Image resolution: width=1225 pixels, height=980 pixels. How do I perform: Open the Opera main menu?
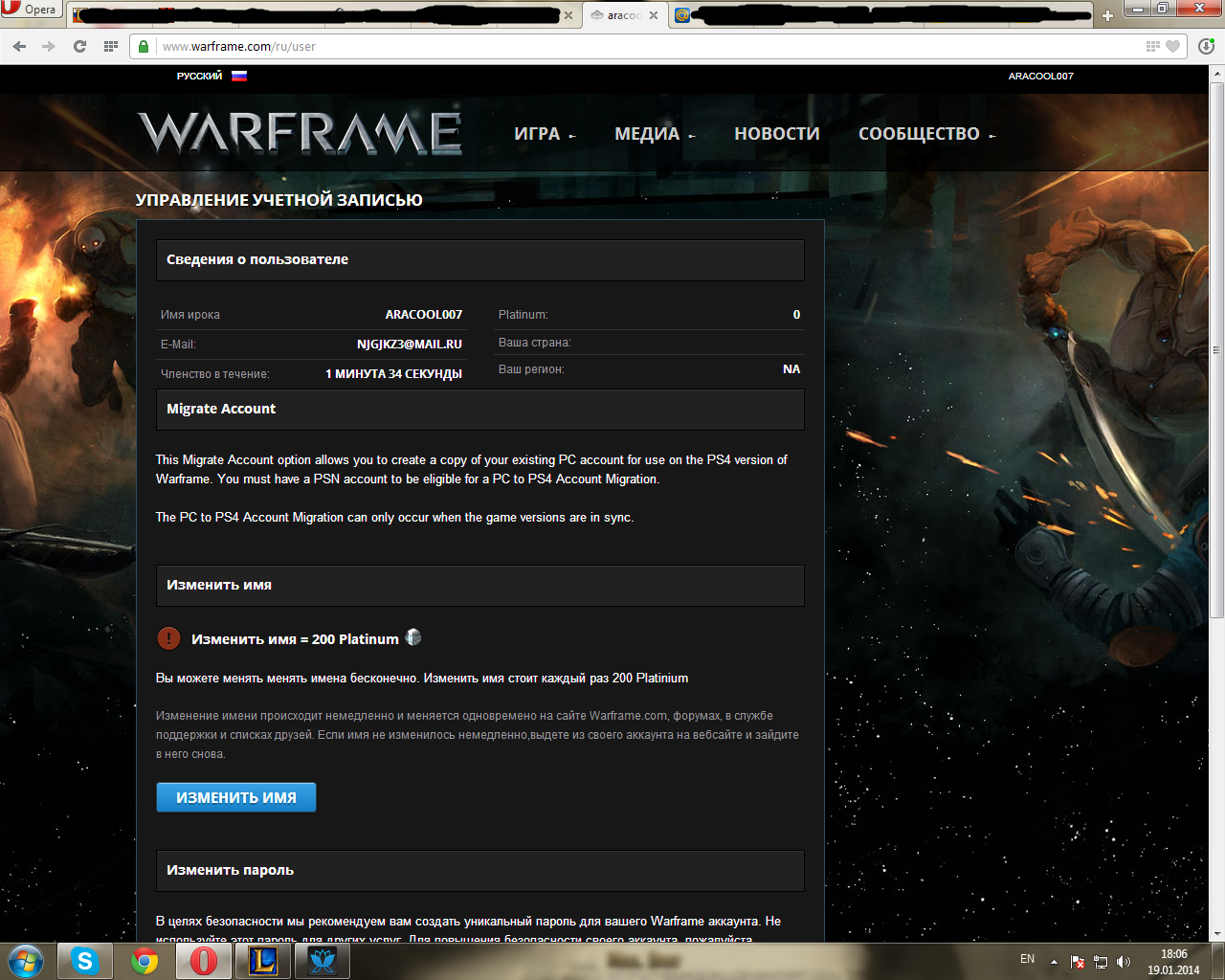click(x=32, y=10)
